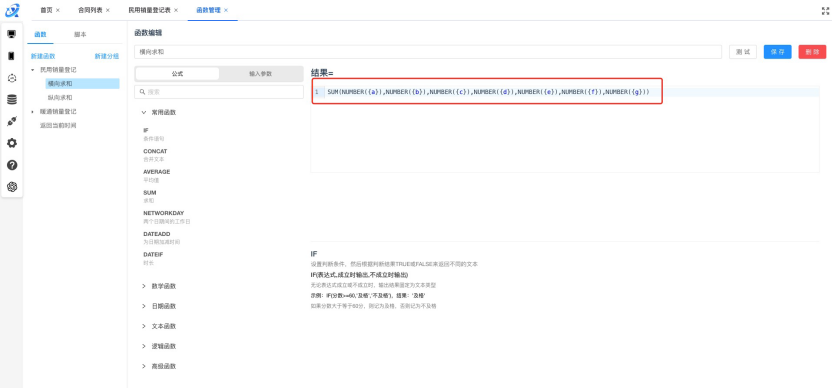The height and width of the screenshot is (388, 832).
Task: Open the help question-mark sidebar icon
Action: click(x=12, y=165)
